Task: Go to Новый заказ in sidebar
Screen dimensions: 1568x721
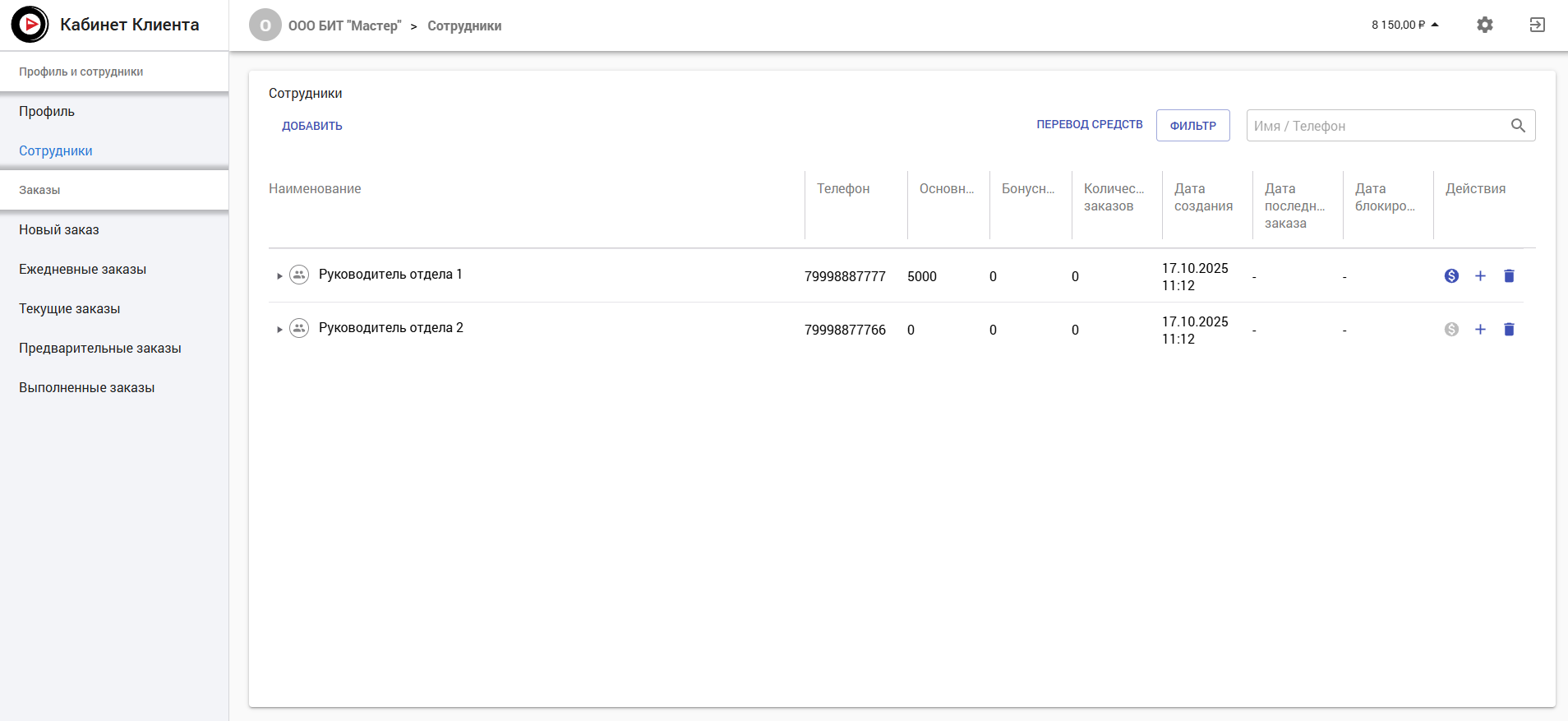Action: (x=59, y=230)
